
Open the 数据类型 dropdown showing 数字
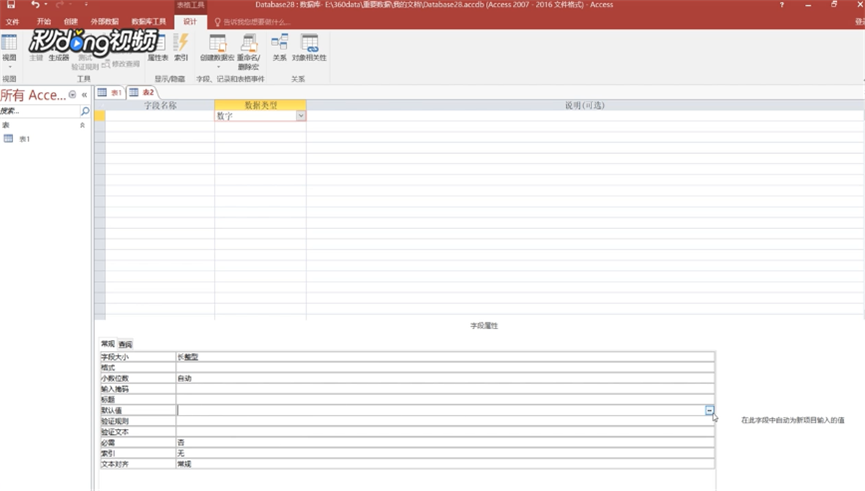(301, 116)
